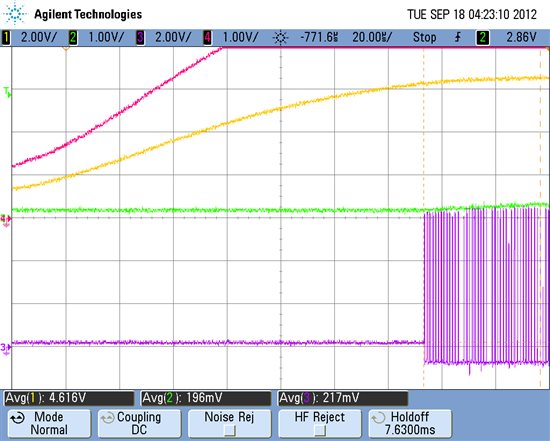Click the orange trigger time reference triangle

[x=66, y=48]
